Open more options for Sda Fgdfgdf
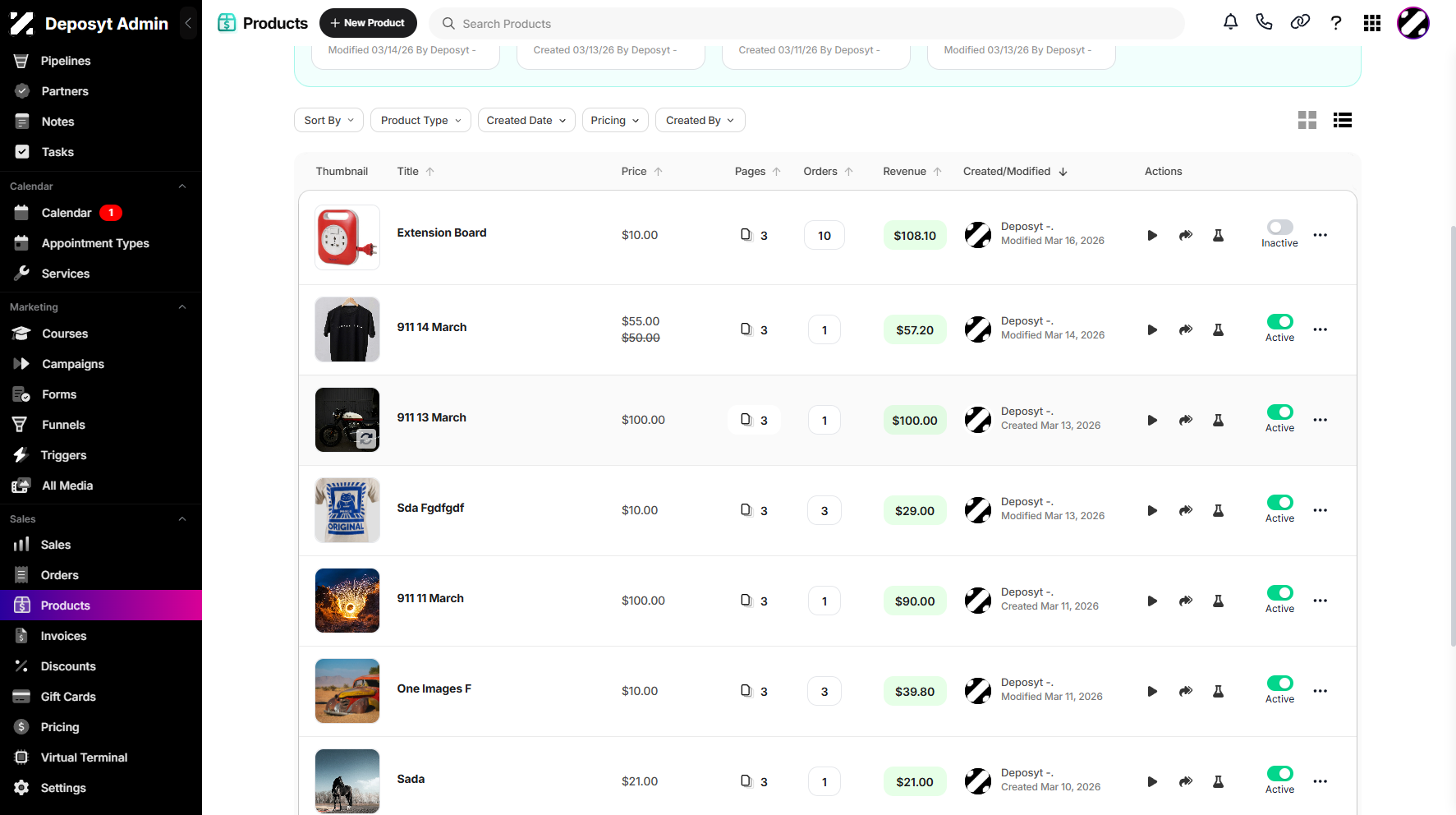The width and height of the screenshot is (1456, 815). pos(1321,510)
